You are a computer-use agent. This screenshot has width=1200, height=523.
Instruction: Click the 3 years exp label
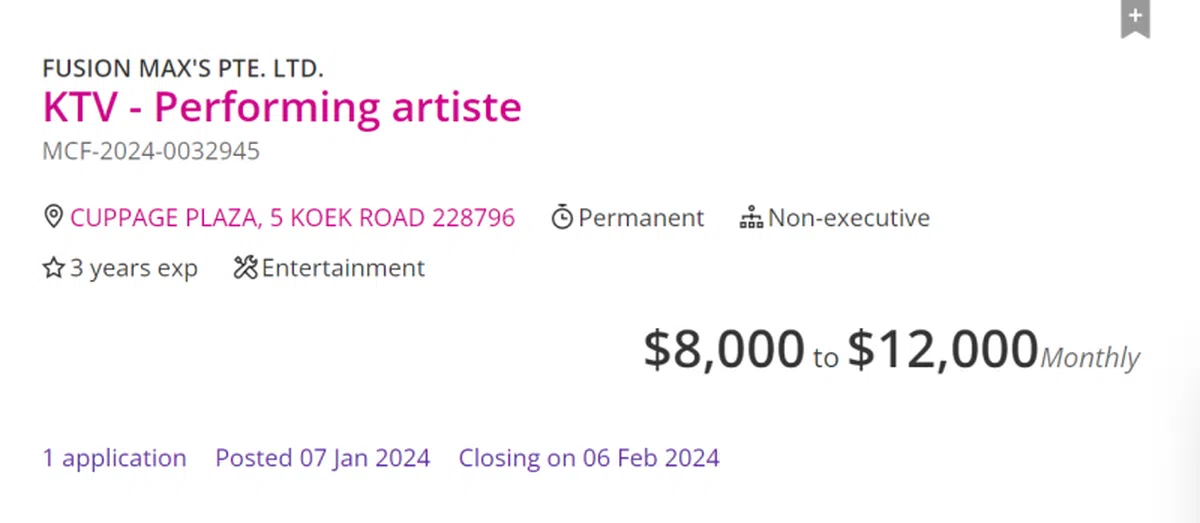(133, 268)
